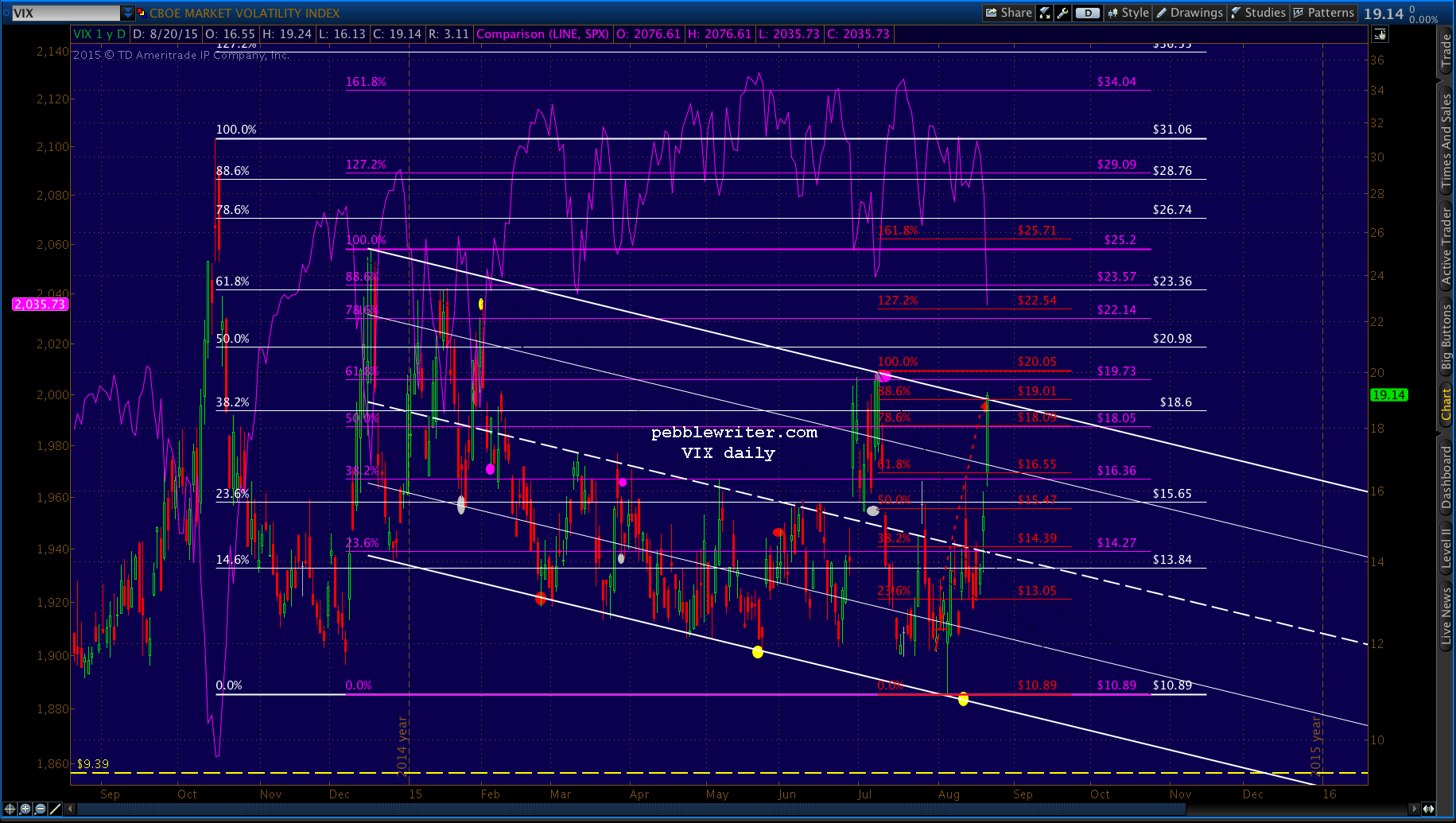The width and height of the screenshot is (1456, 823).
Task: Click the chart cursor mode hand icon
Action: point(1380,34)
